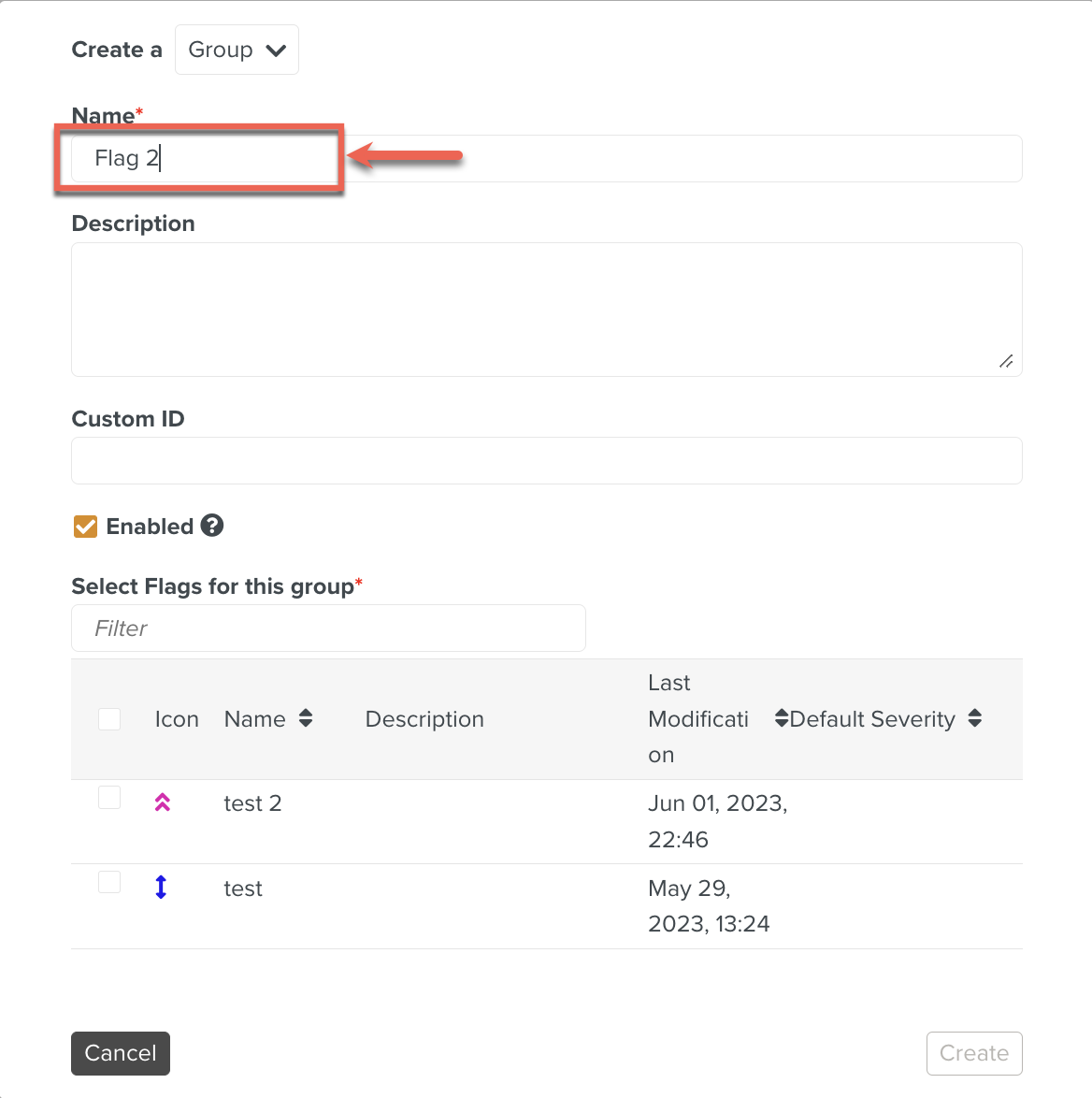This screenshot has height=1098, width=1092.
Task: Sort the table by Name column arrows
Action: pos(306,718)
